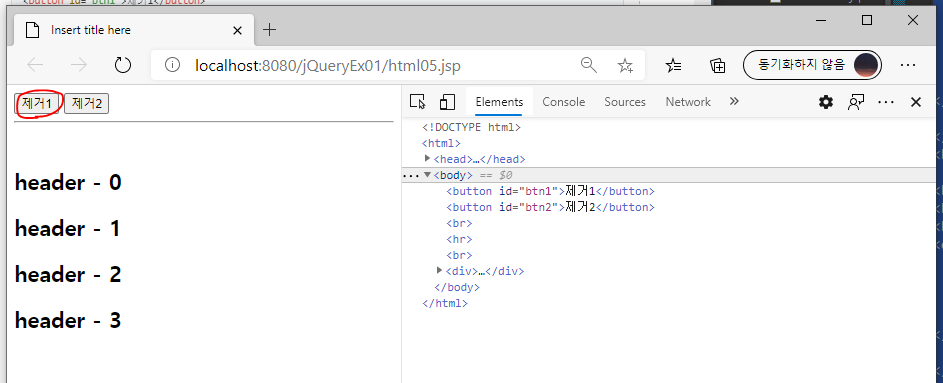Switch to the Sources tab
The height and width of the screenshot is (383, 943).
pos(625,102)
